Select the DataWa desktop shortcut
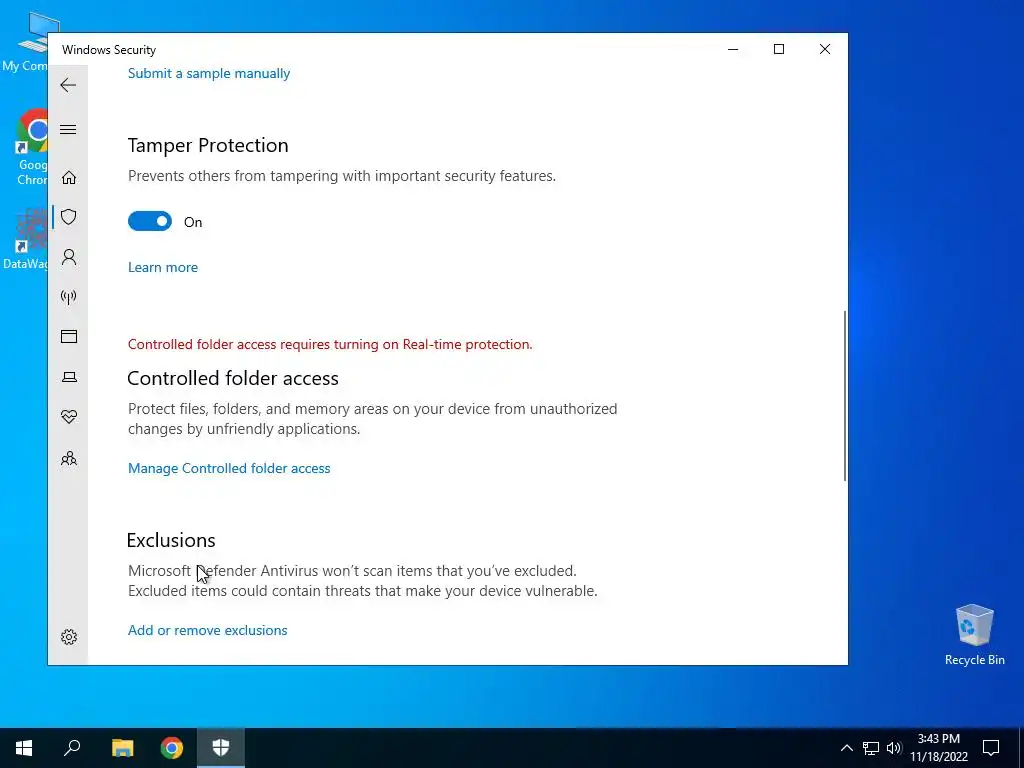Viewport: 1024px width, 768px height. click(x=26, y=240)
